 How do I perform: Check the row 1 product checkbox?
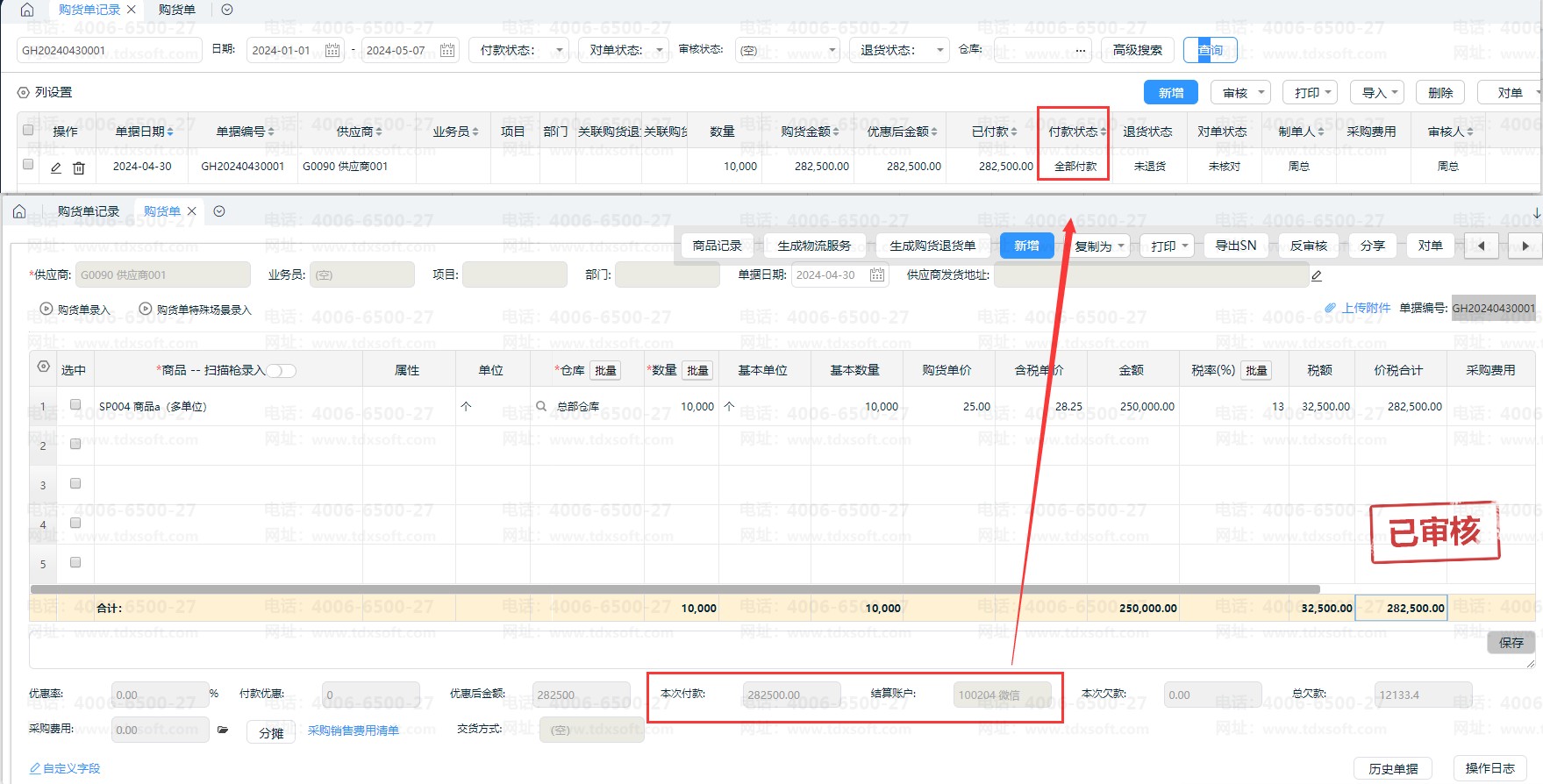(75, 405)
